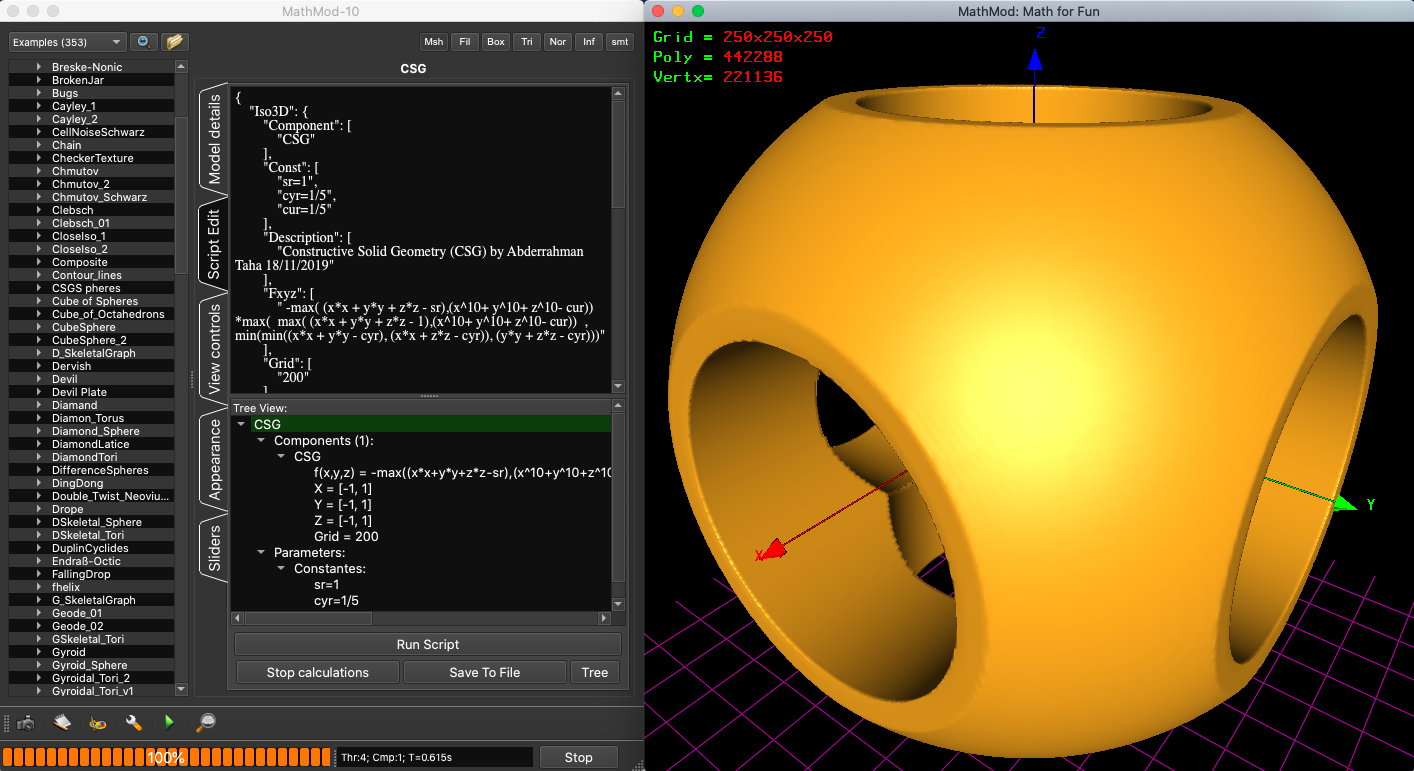This screenshot has width=1414, height=771.
Task: Toggle the Tri triangle display option
Action: coord(527,42)
